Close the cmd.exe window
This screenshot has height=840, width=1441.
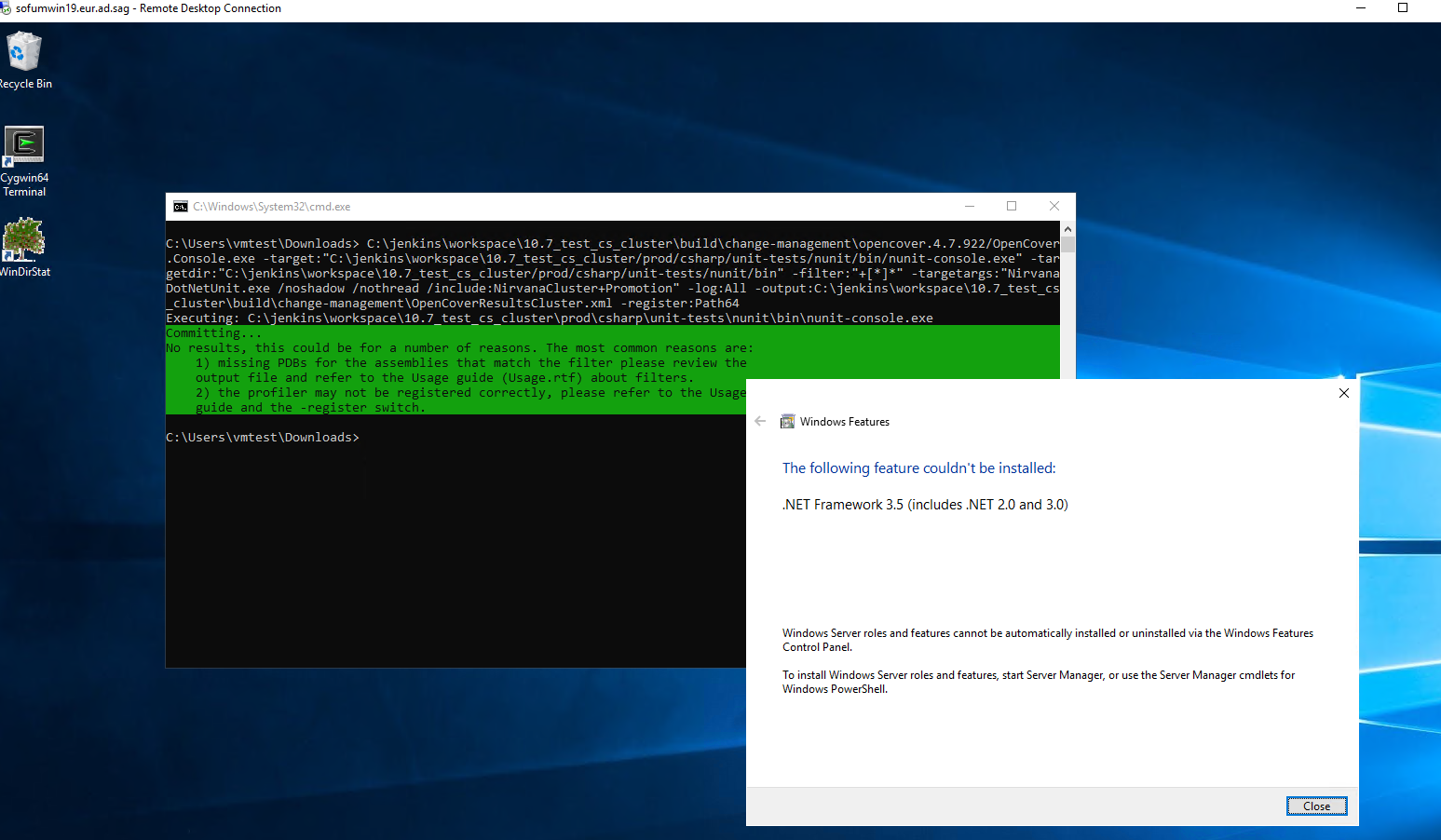pos(1054,207)
